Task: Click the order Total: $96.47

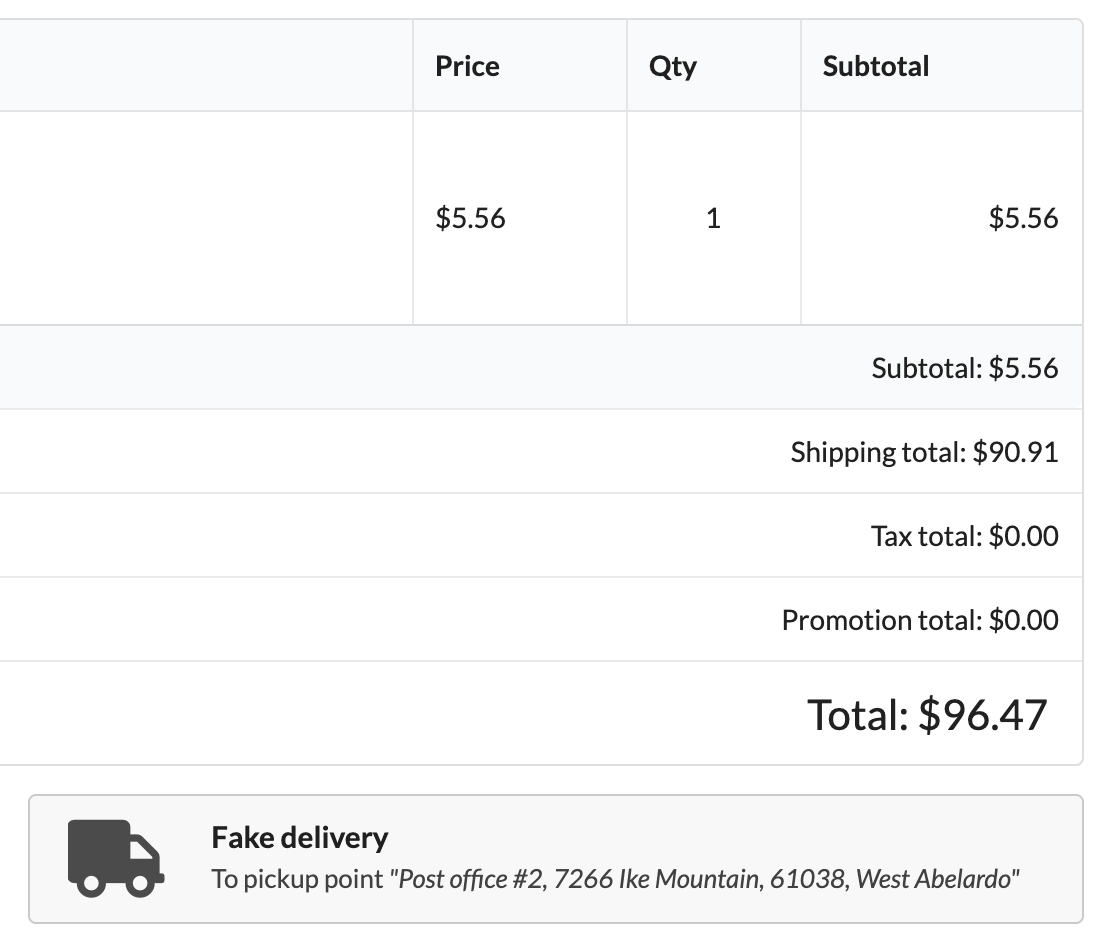Action: point(926,714)
